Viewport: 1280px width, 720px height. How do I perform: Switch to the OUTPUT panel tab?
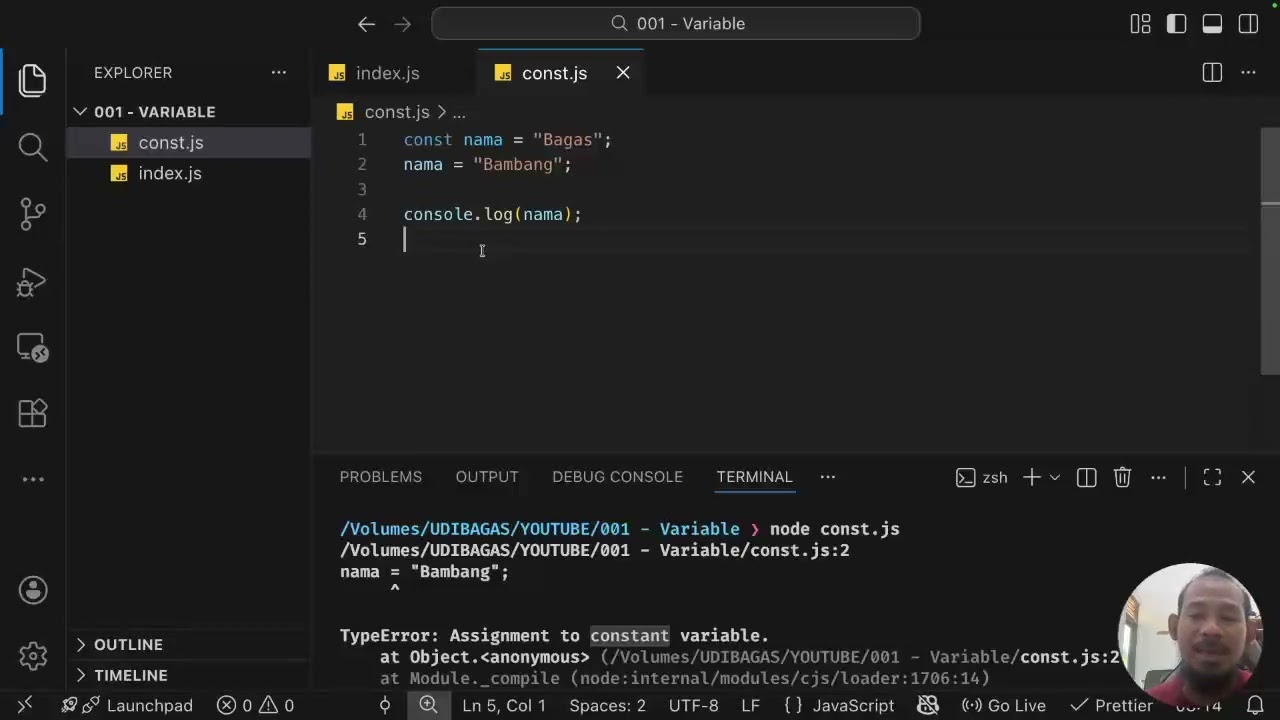[x=487, y=477]
